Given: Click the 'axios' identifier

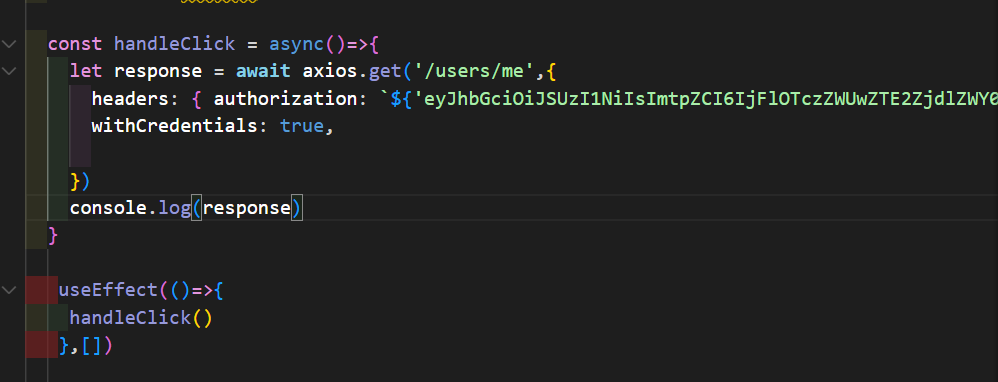Looking at the screenshot, I should (329, 71).
